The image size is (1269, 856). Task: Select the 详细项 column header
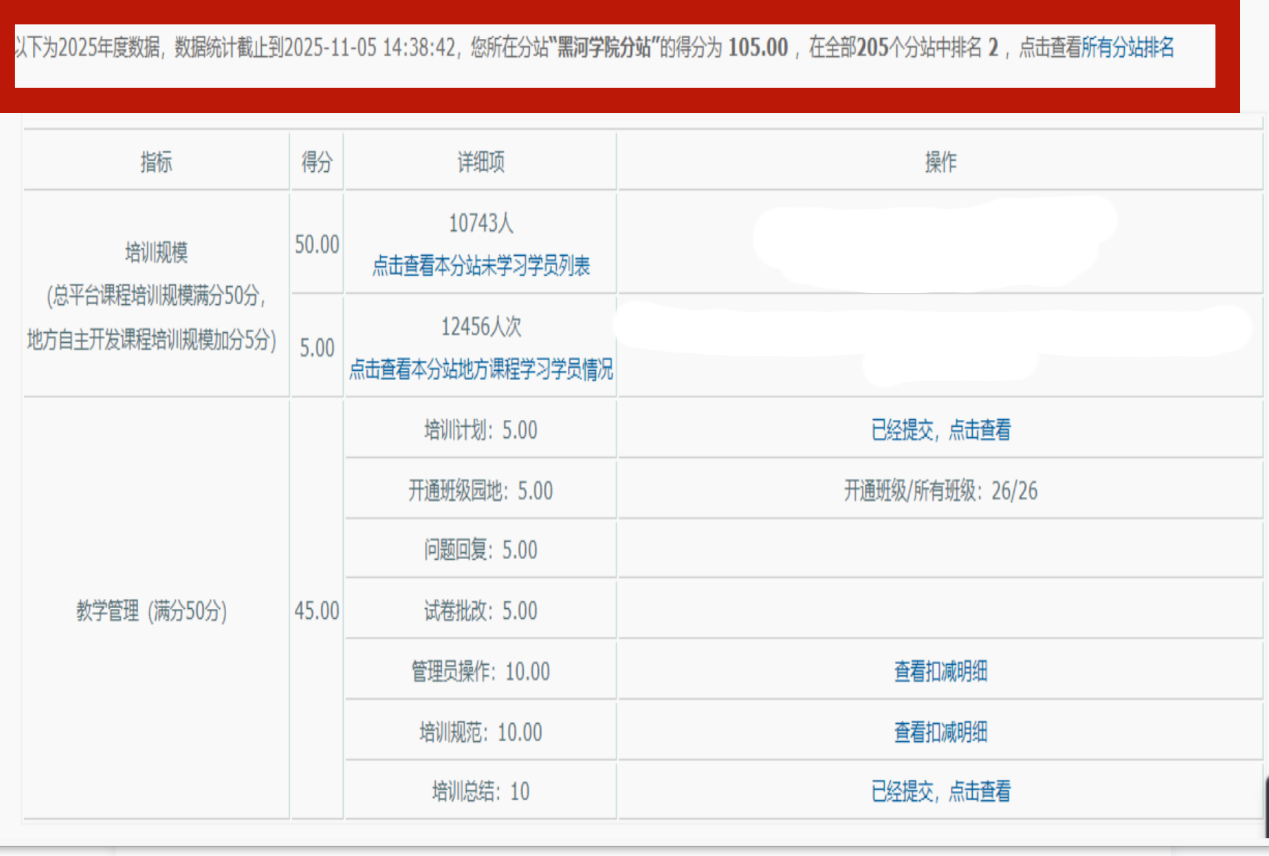481,163
